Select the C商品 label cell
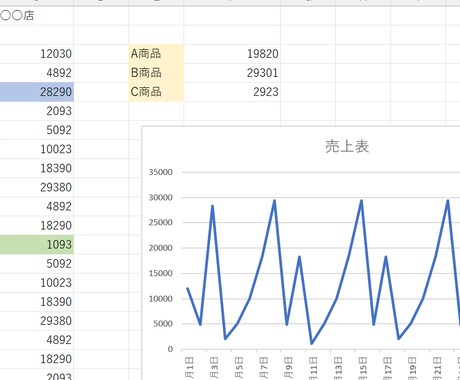Image resolution: width=460 pixels, height=380 pixels. pos(156,92)
